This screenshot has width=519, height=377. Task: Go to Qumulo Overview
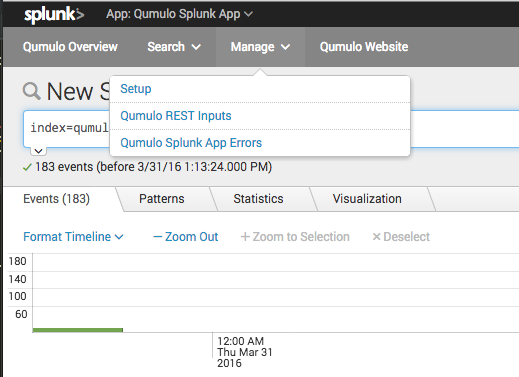click(x=70, y=47)
